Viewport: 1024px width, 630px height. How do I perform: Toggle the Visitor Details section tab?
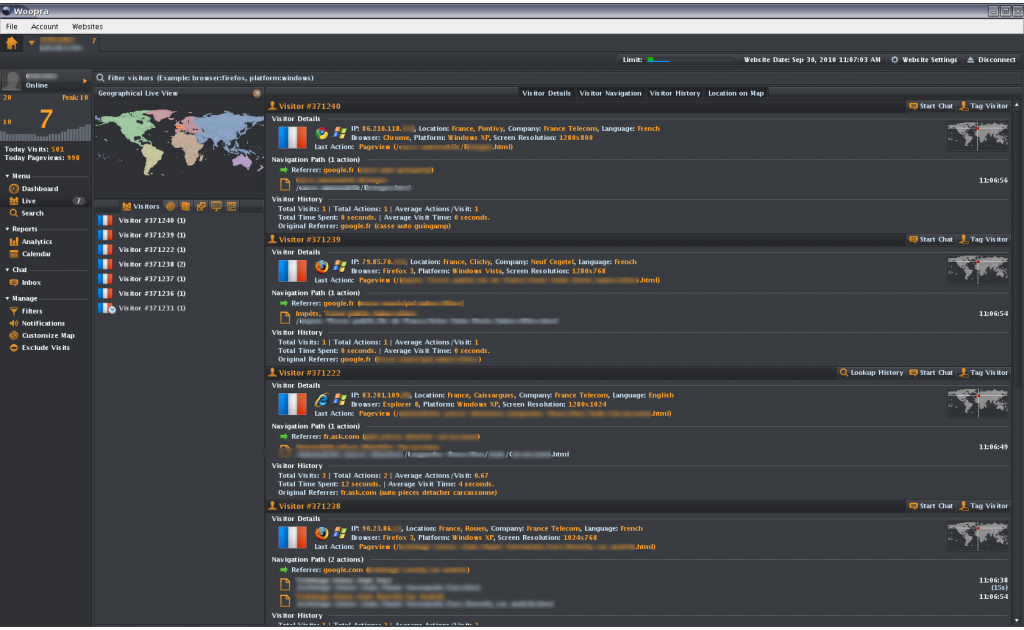546,93
